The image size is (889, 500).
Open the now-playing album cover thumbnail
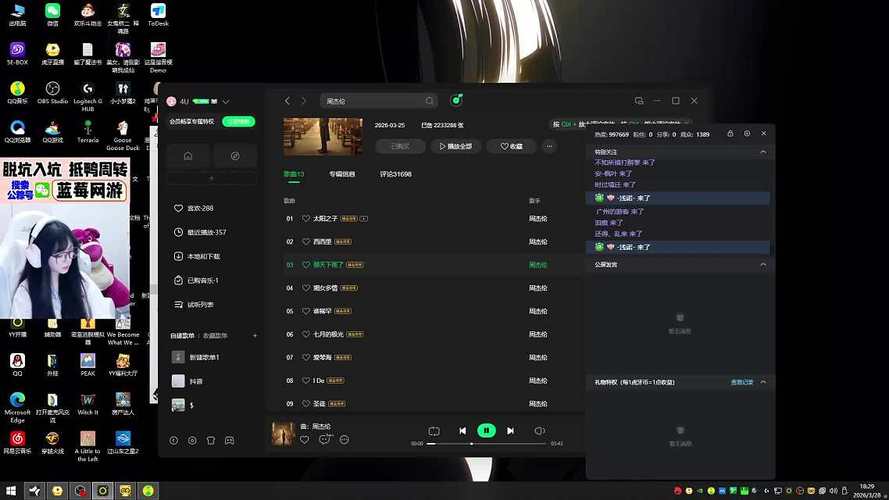pos(283,434)
